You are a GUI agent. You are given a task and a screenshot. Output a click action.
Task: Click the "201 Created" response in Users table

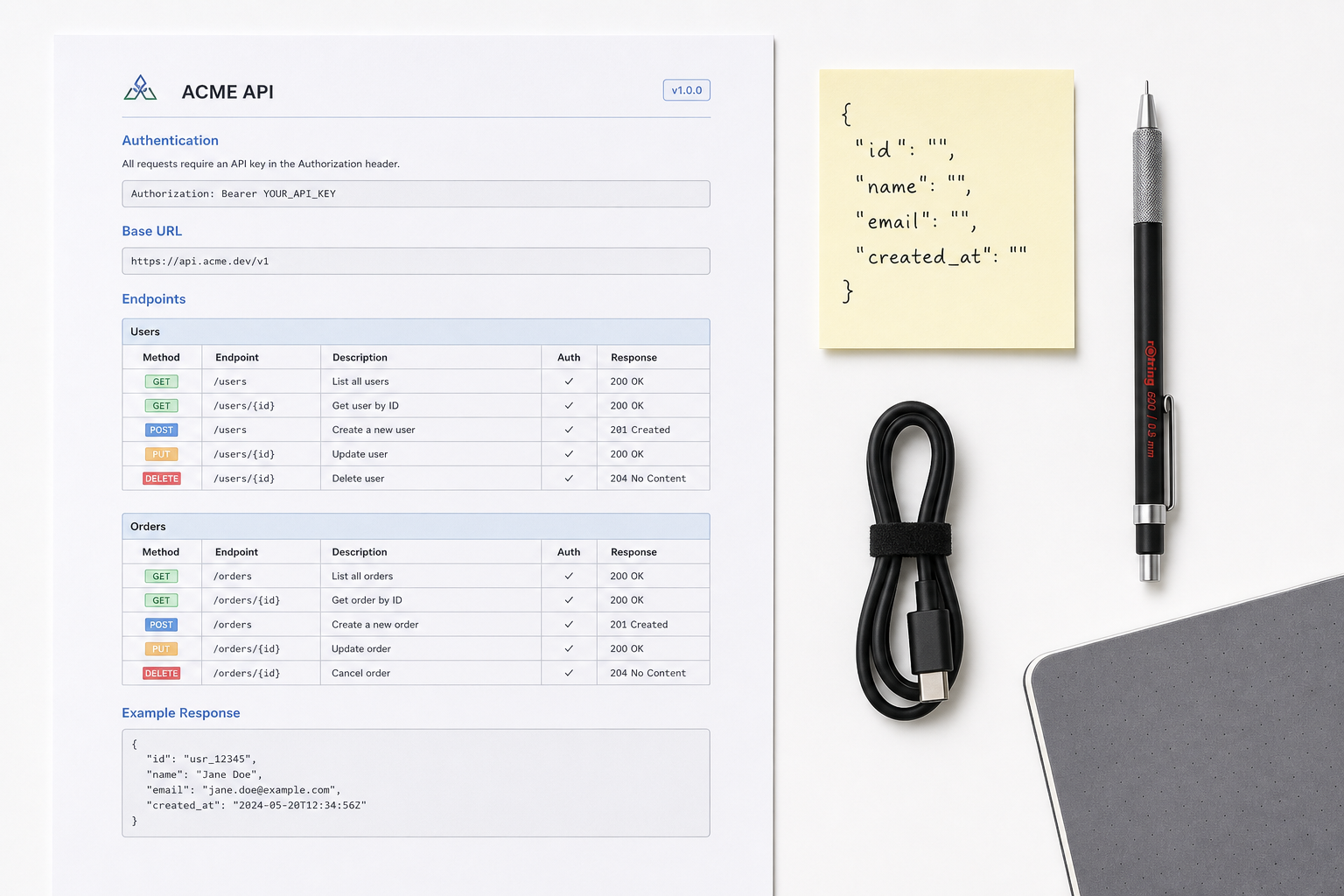point(640,430)
